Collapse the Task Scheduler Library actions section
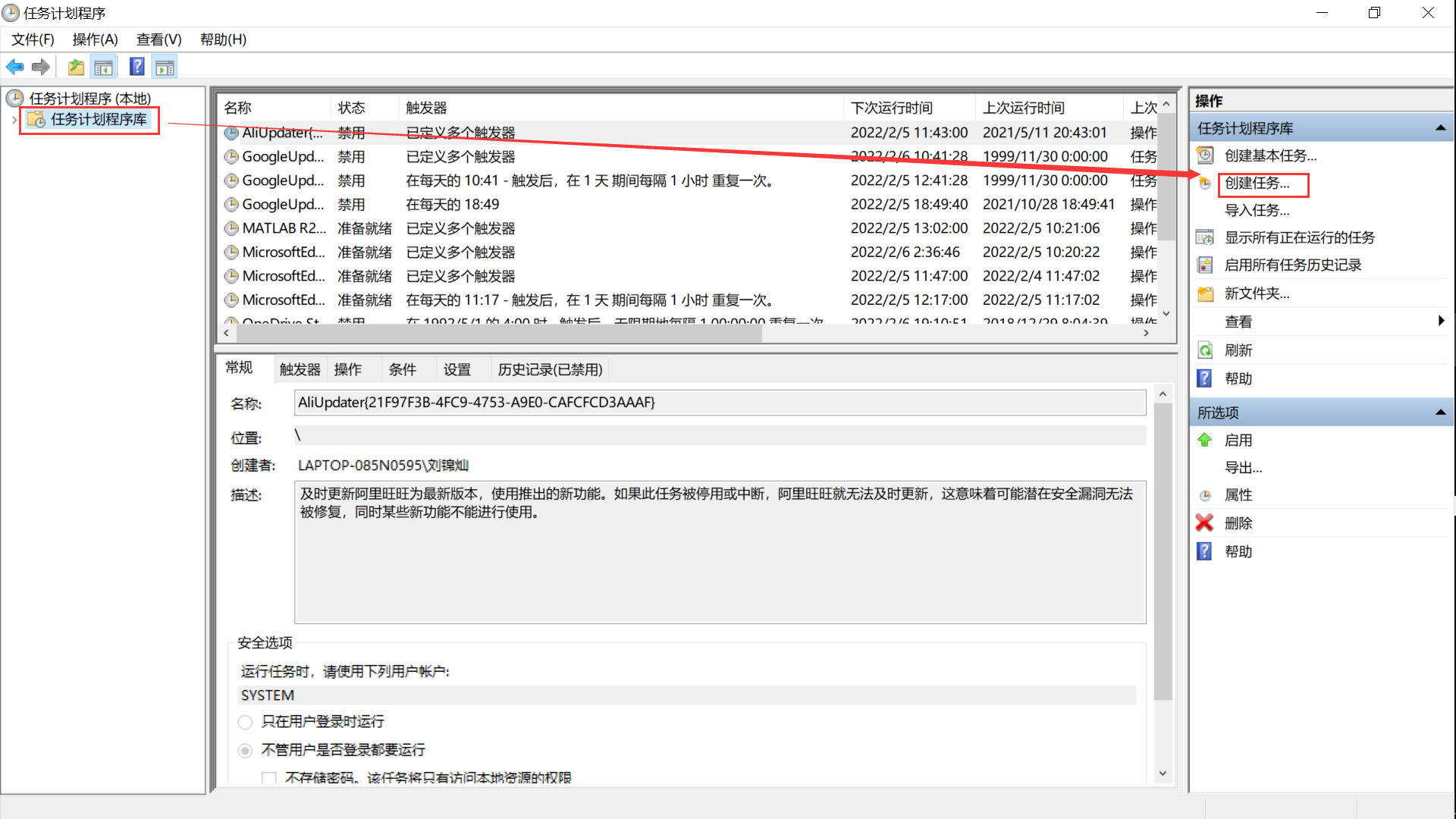 tap(1440, 128)
